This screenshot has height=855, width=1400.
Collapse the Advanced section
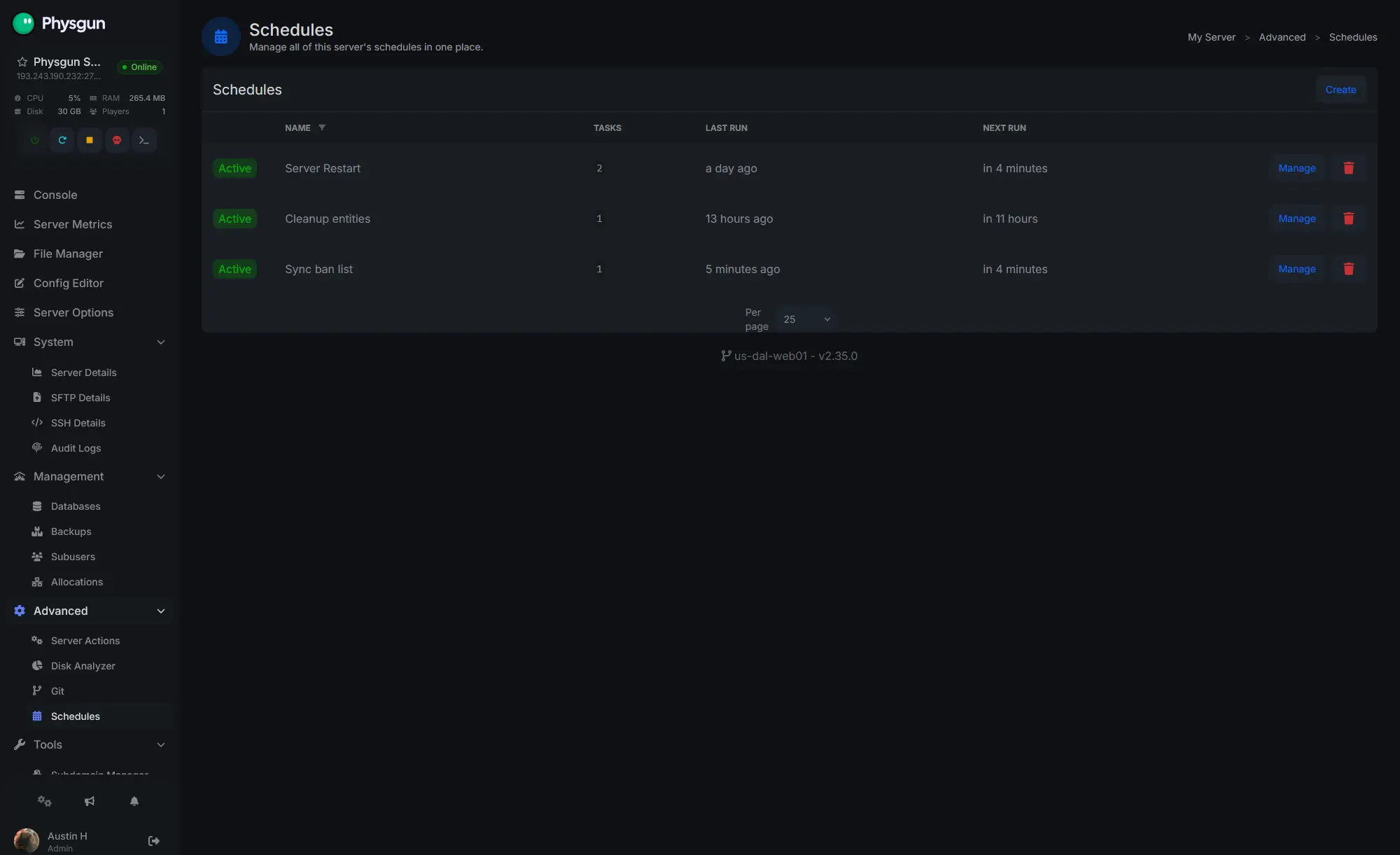90,611
